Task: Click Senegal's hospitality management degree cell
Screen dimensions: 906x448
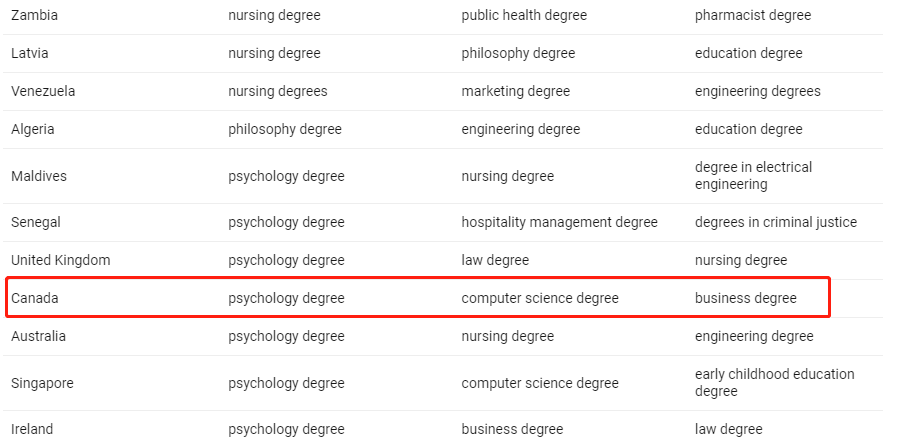Action: click(x=559, y=222)
